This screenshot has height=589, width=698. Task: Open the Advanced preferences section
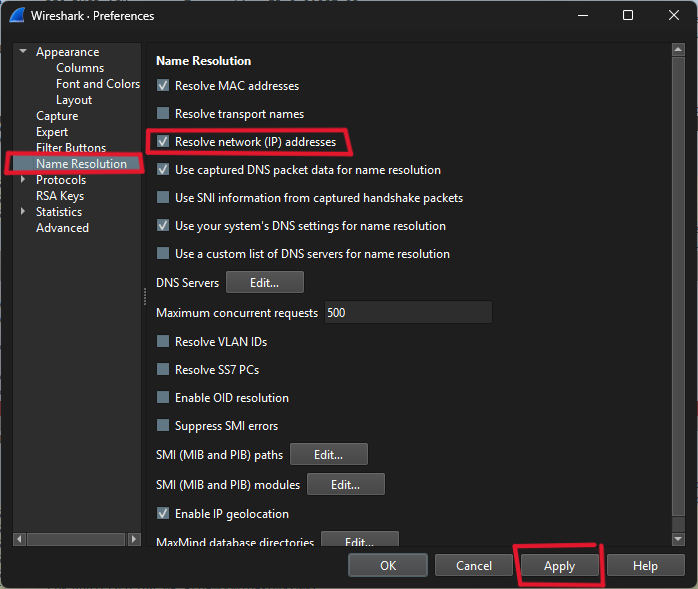(x=62, y=228)
